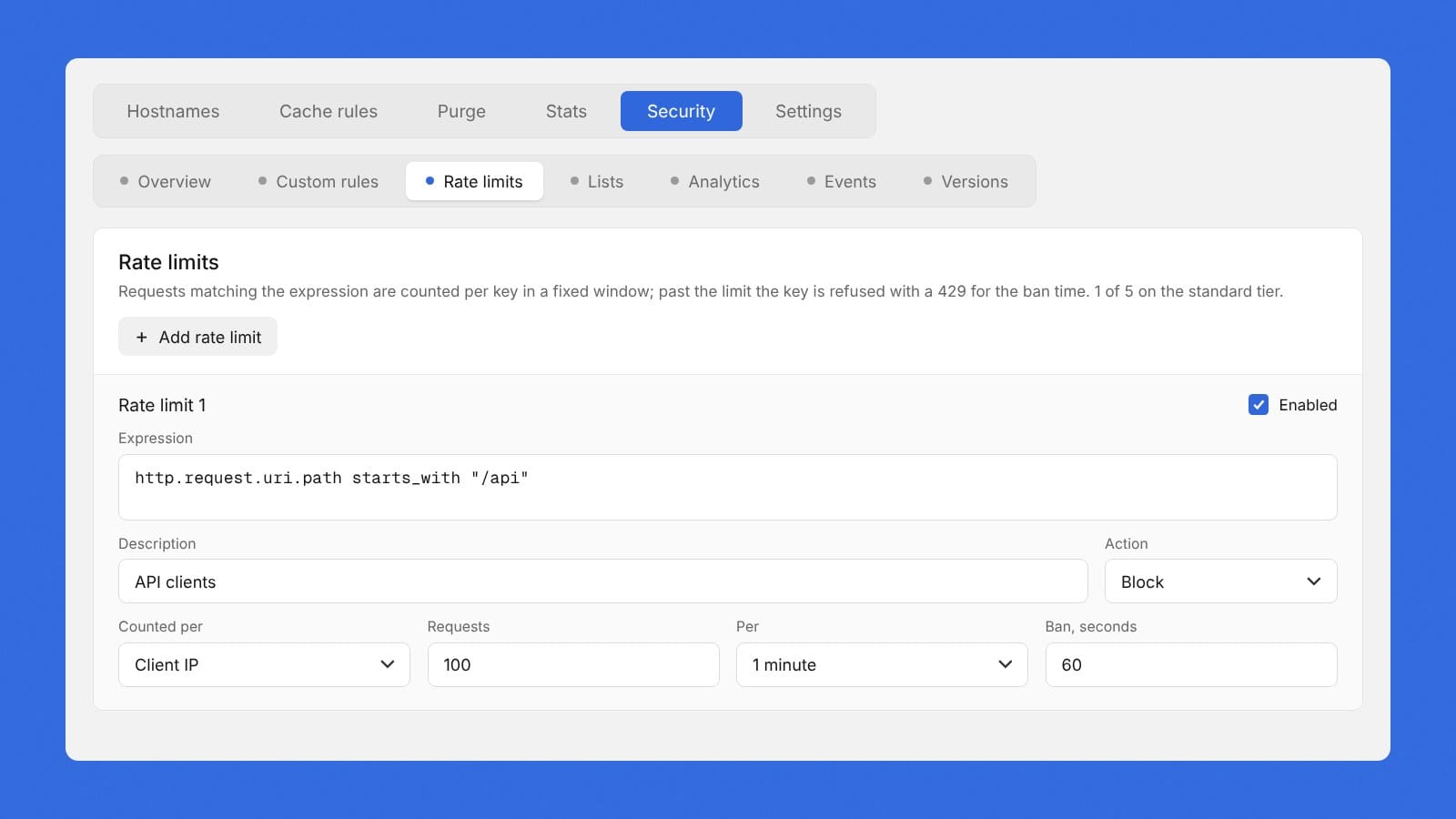Focus the Expression text area
The image size is (1456, 819).
point(727,487)
